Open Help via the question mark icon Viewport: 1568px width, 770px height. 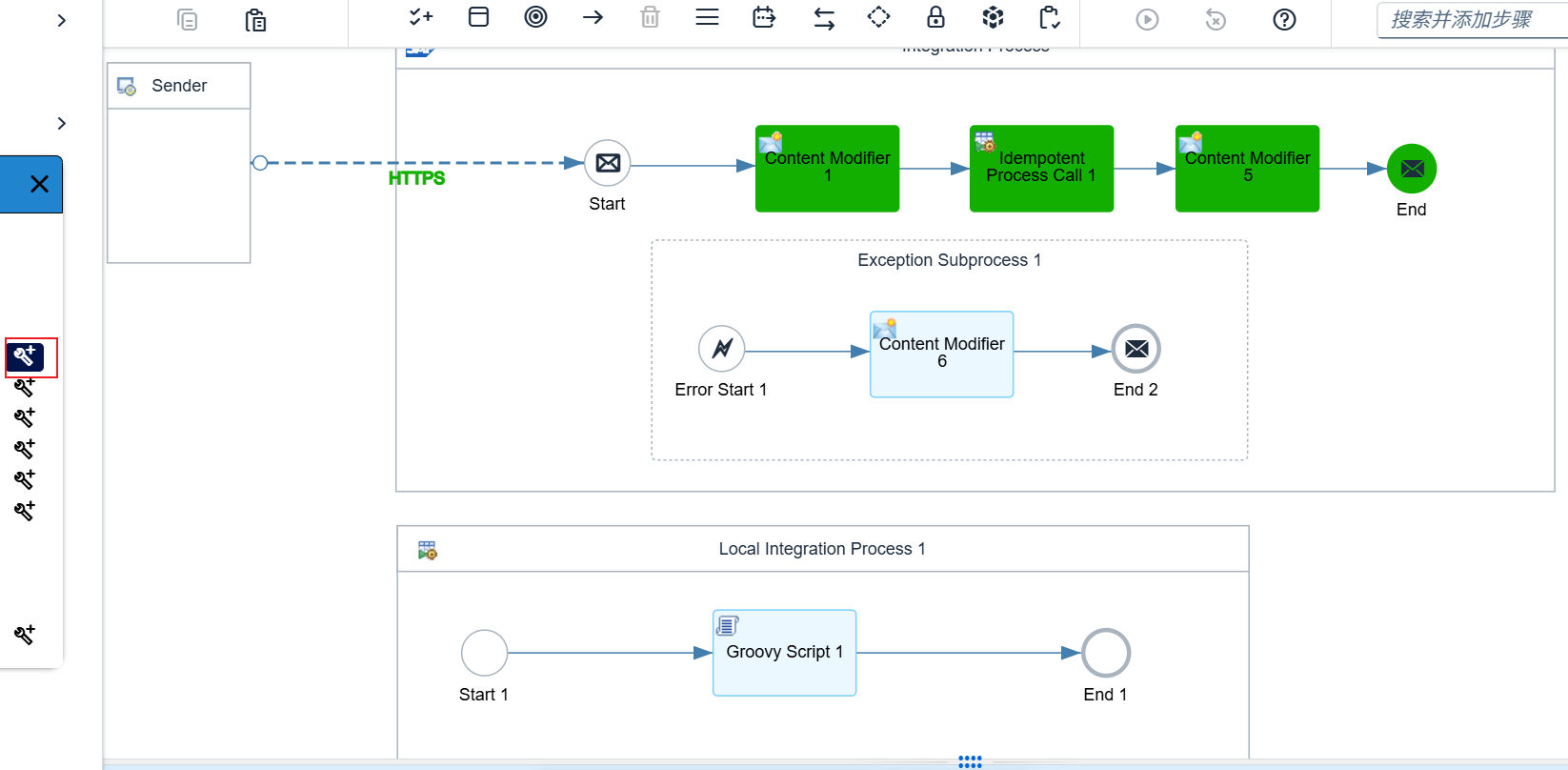click(x=1284, y=20)
